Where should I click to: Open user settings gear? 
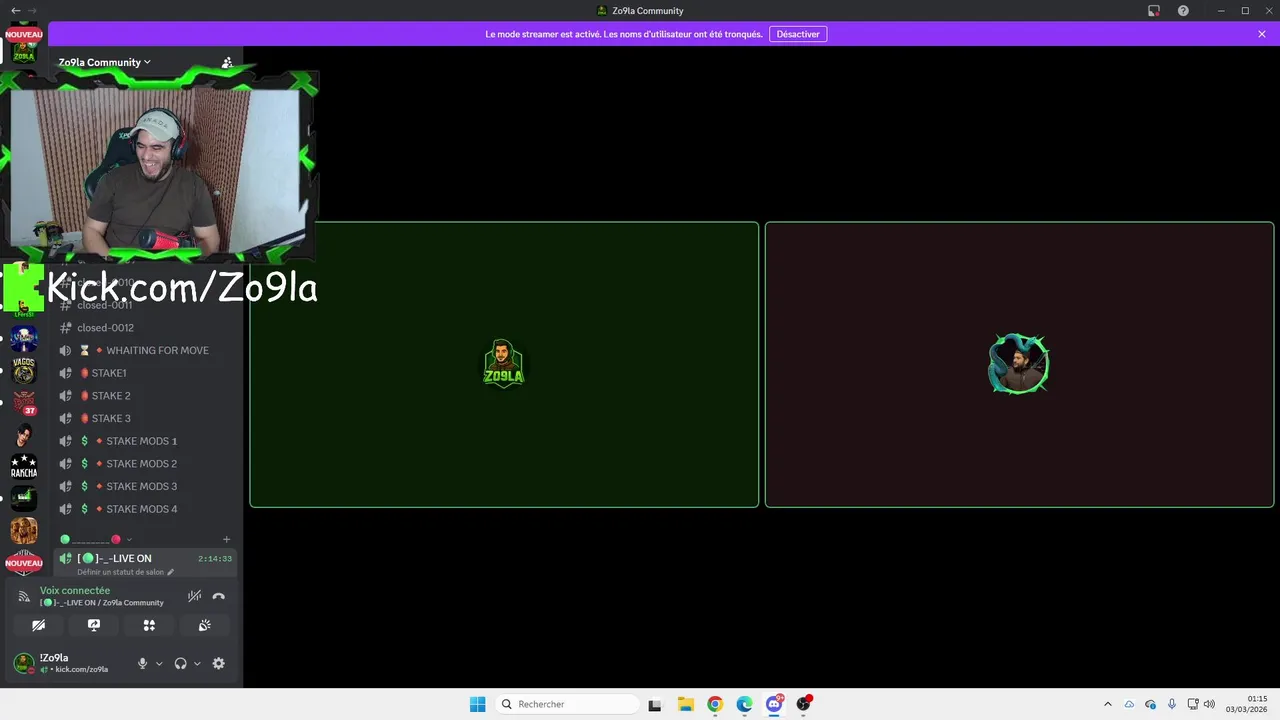click(219, 663)
